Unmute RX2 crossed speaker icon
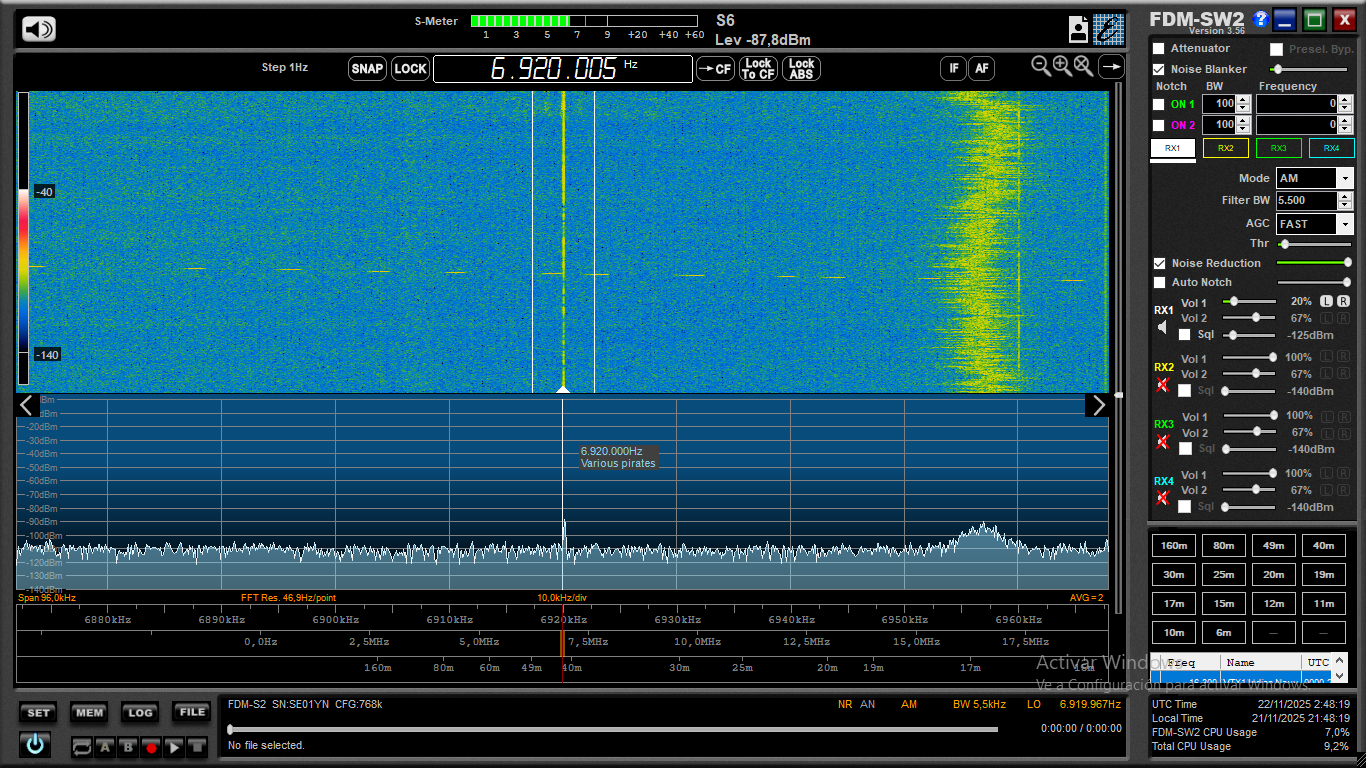1366x768 pixels. coord(1162,384)
